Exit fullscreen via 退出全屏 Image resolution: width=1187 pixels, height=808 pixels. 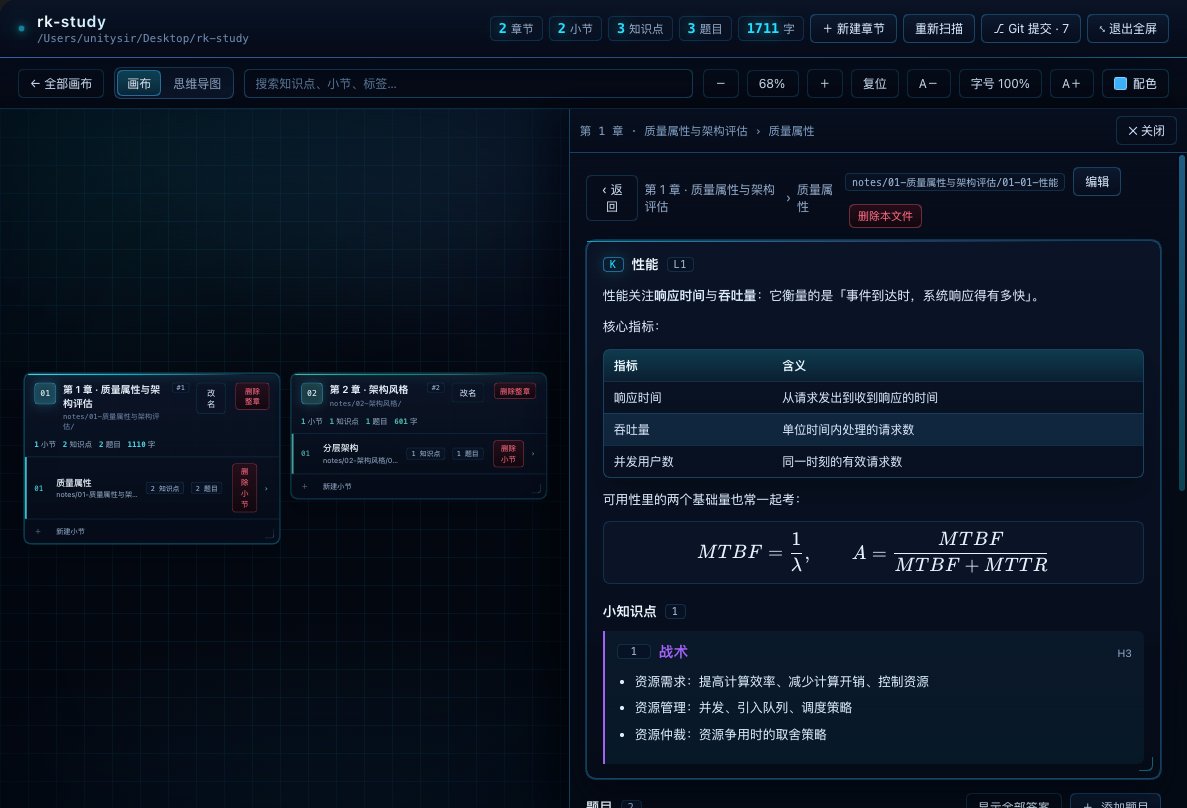tap(1128, 29)
